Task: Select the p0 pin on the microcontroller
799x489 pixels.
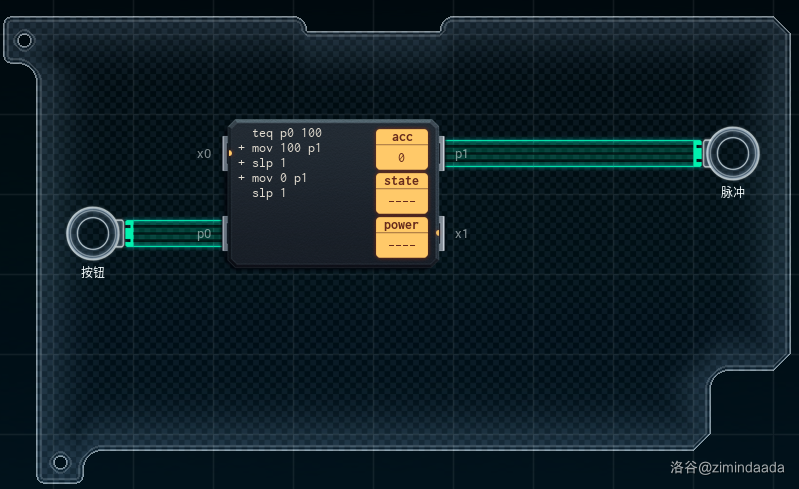Action: pos(226,234)
